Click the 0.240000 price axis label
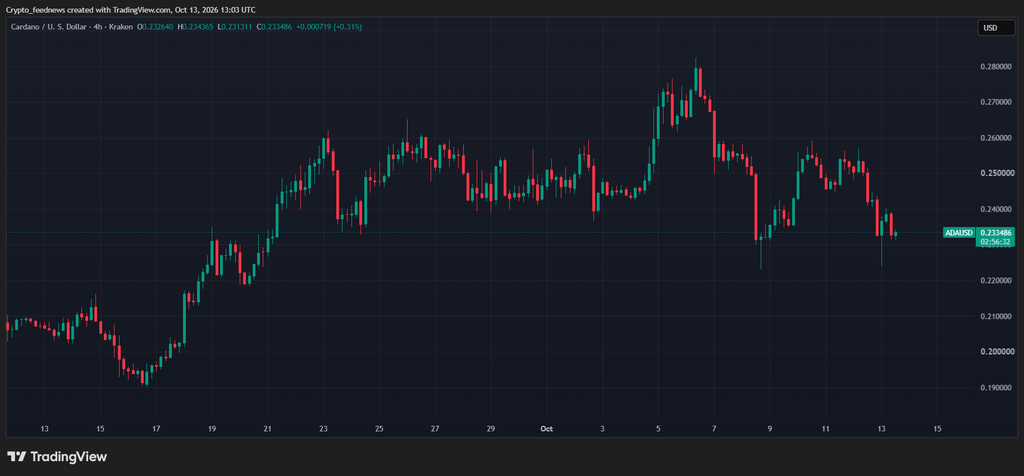1024x476 pixels. tap(995, 210)
